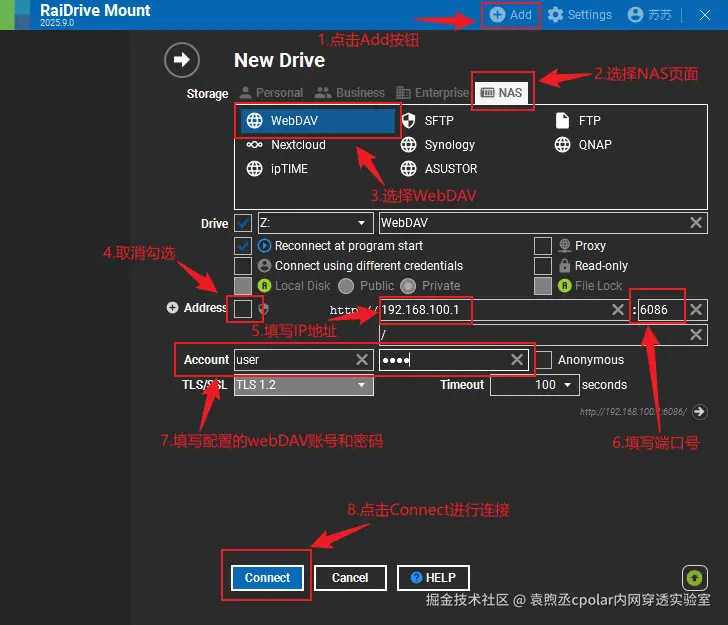Switch to the Personal storage tab
Image resolution: width=728 pixels, height=625 pixels.
point(272,93)
